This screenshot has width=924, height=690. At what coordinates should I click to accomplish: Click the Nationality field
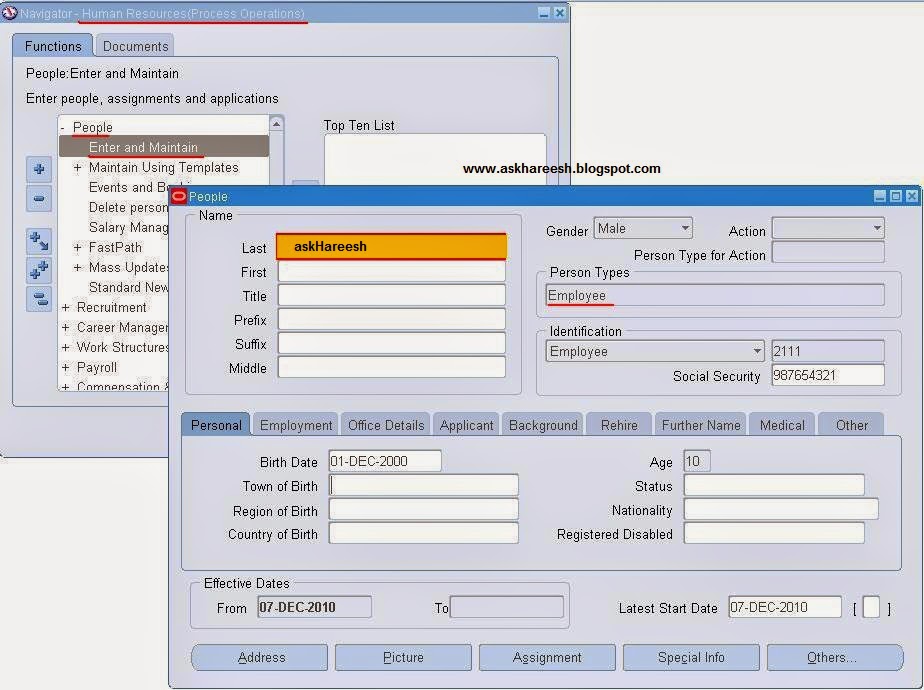click(x=781, y=510)
